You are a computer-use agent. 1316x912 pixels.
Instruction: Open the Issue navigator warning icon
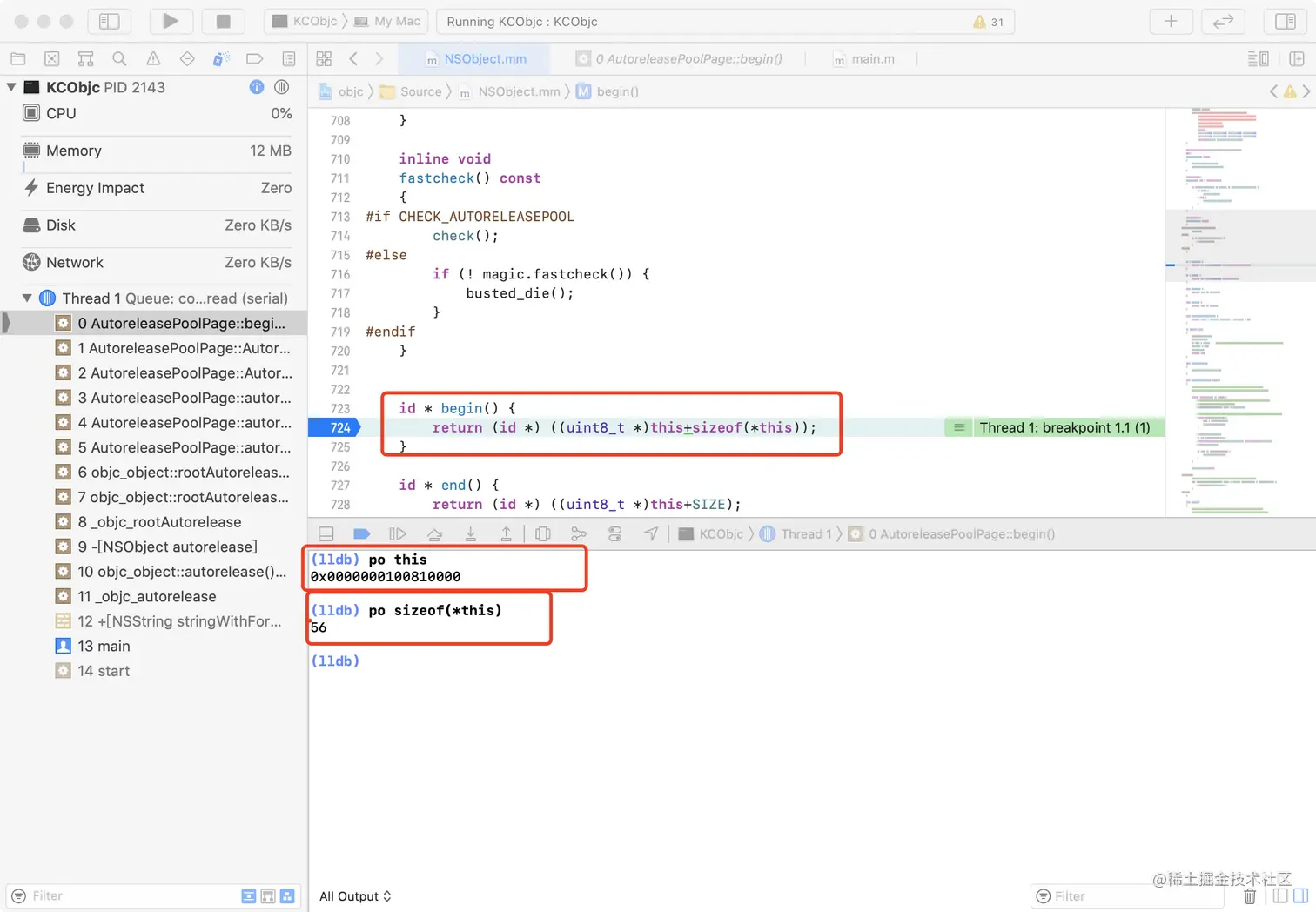click(x=153, y=59)
